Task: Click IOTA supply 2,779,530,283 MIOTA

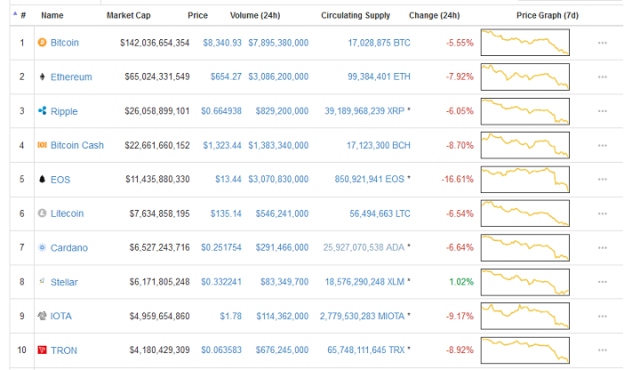Action: click(362, 316)
